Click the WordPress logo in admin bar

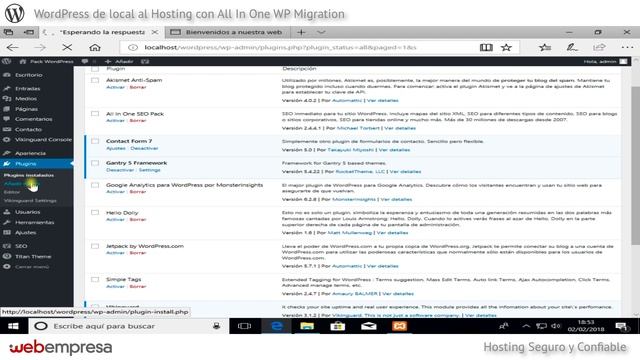pos(6,62)
